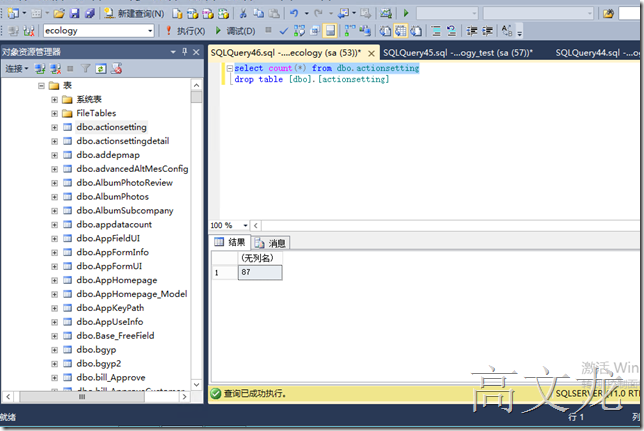The image size is (644, 431).
Task: Click 调试(D) debug button
Action: point(235,31)
